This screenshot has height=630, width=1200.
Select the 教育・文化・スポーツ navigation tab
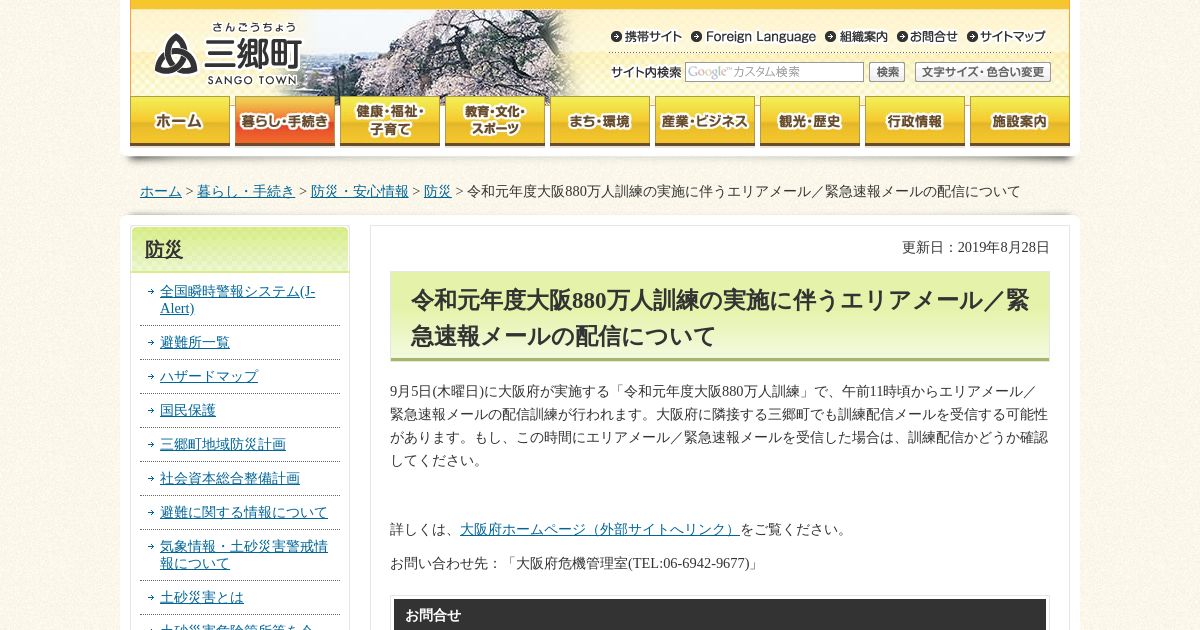[495, 121]
